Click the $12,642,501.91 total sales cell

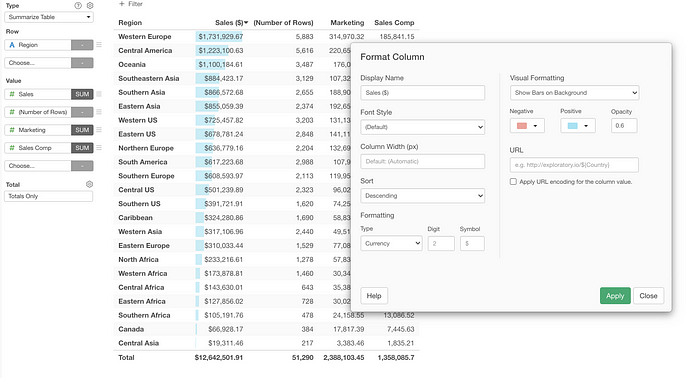point(219,357)
